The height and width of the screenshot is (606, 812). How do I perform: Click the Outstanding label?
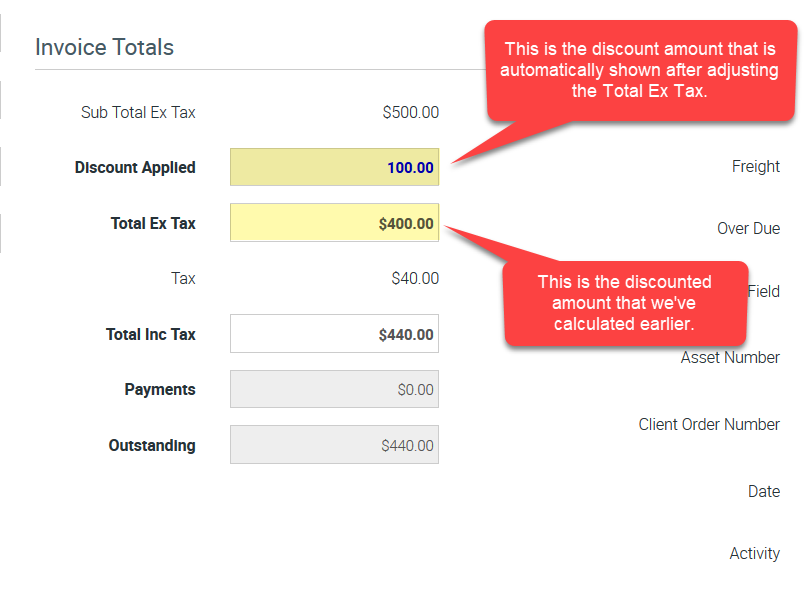(152, 445)
